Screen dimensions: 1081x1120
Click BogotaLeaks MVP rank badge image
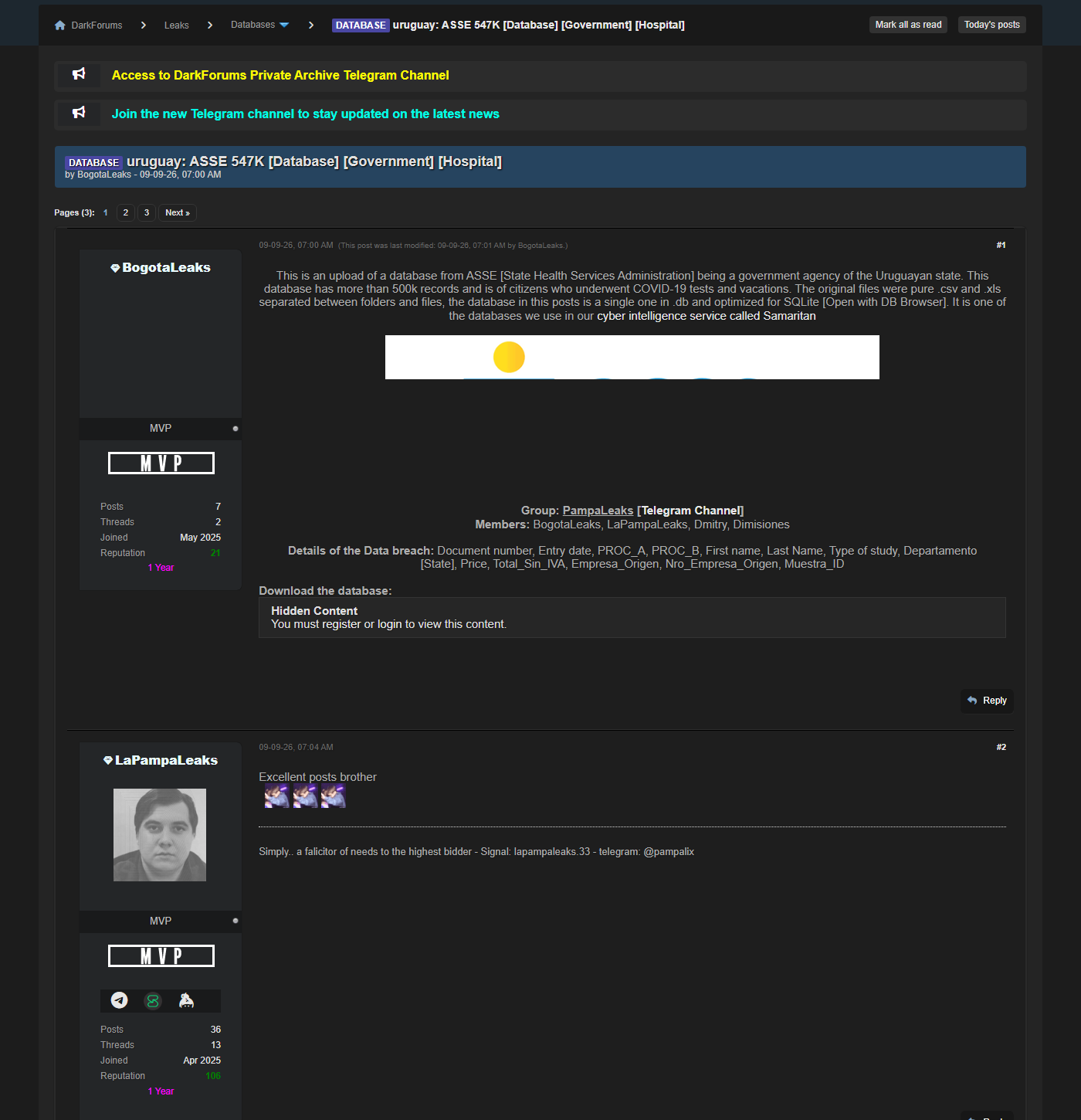pos(161,463)
